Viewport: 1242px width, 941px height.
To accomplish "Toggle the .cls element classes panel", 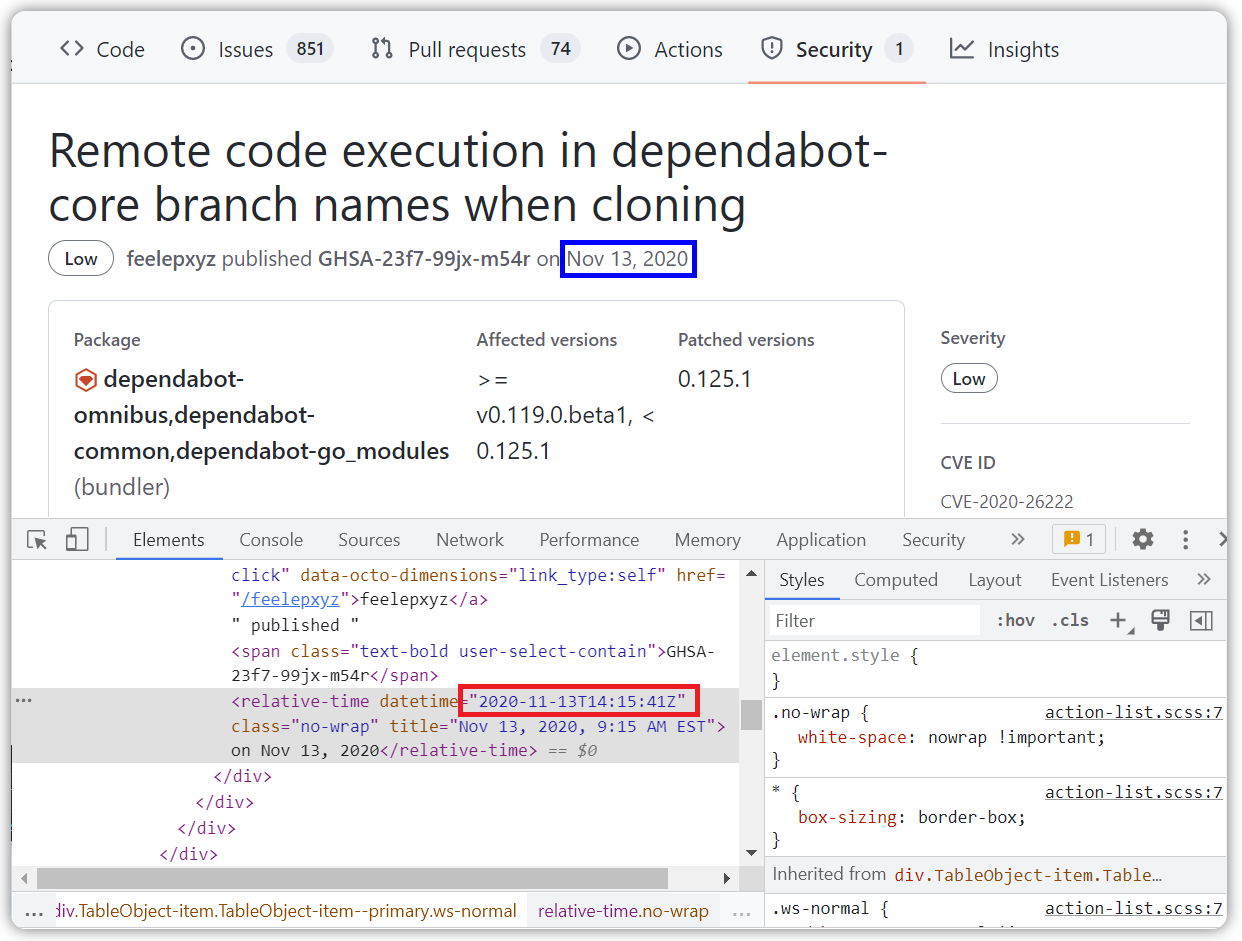I will tap(1069, 621).
